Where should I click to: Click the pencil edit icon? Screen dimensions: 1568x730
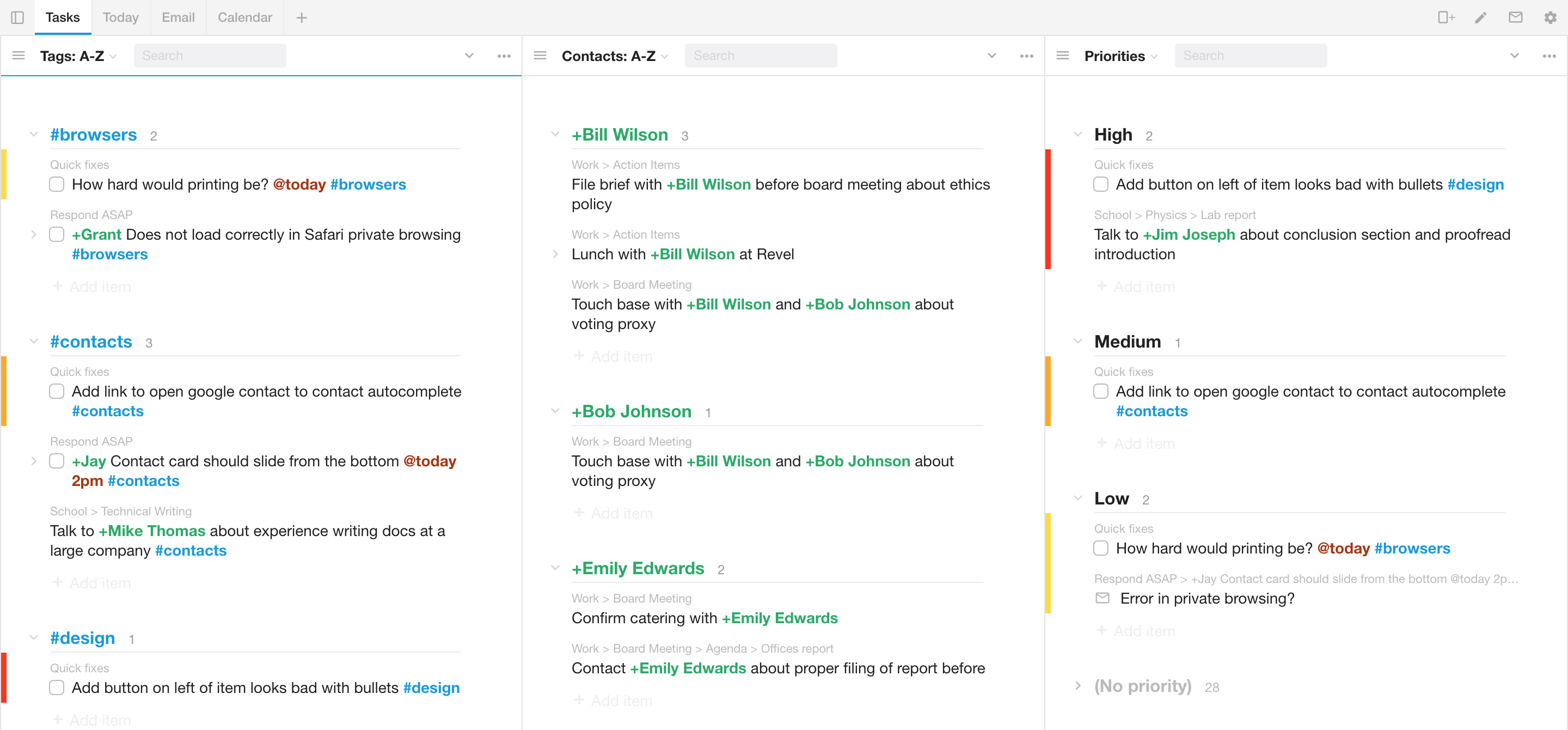pos(1481,17)
